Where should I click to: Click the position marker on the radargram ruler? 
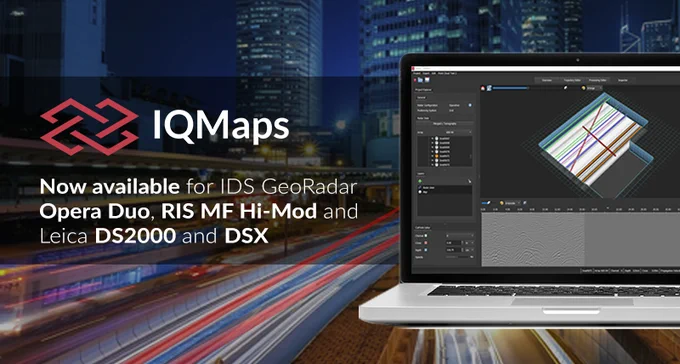[608, 208]
